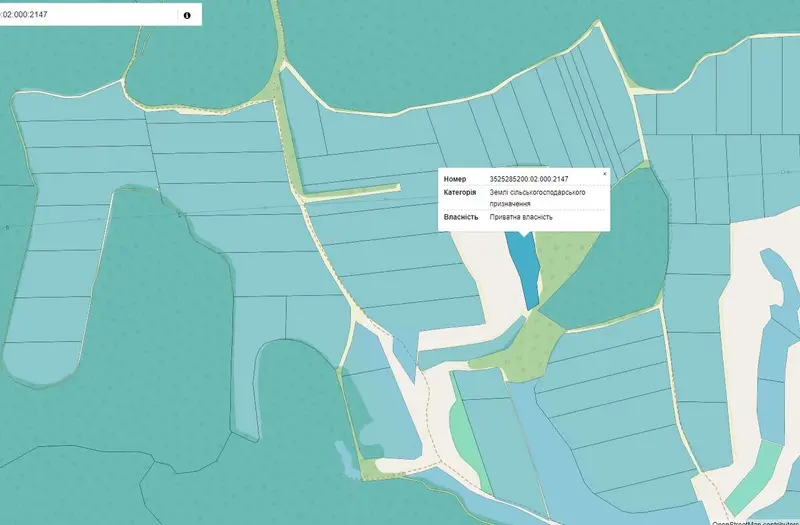
Task: Click the Категорія label in popup
Action: click(x=460, y=192)
